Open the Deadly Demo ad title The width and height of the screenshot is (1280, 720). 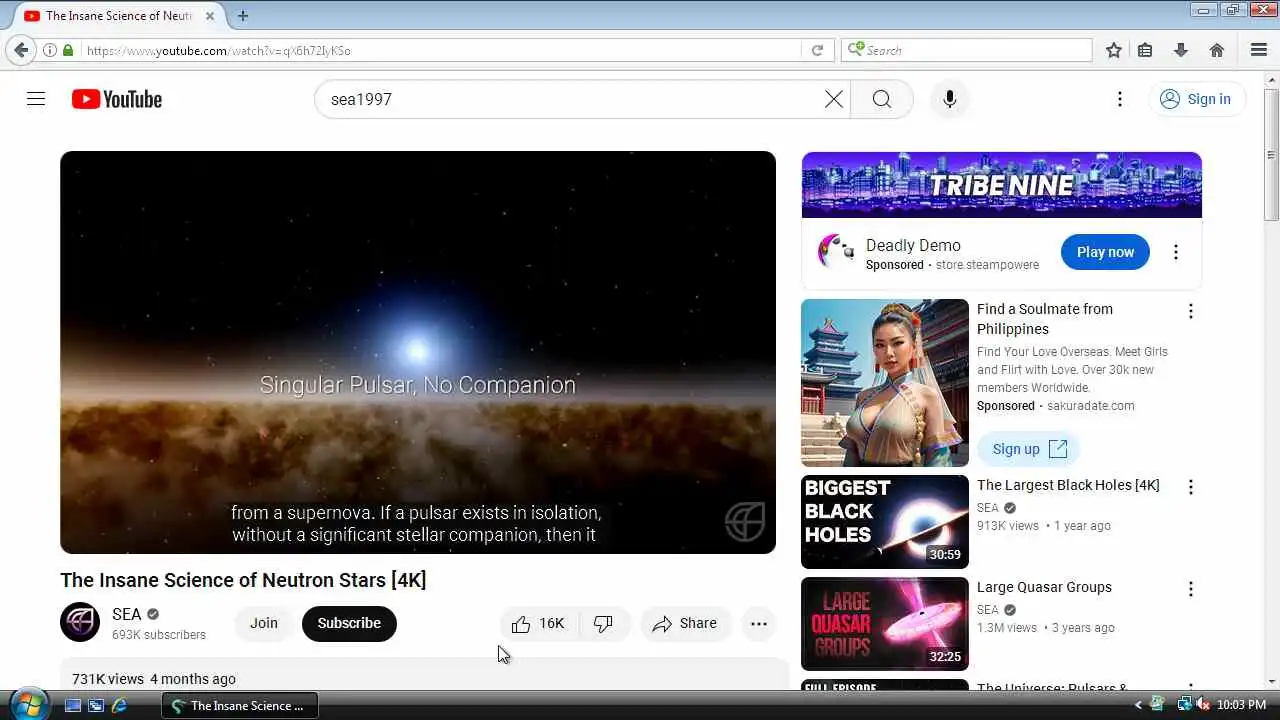[x=913, y=245]
